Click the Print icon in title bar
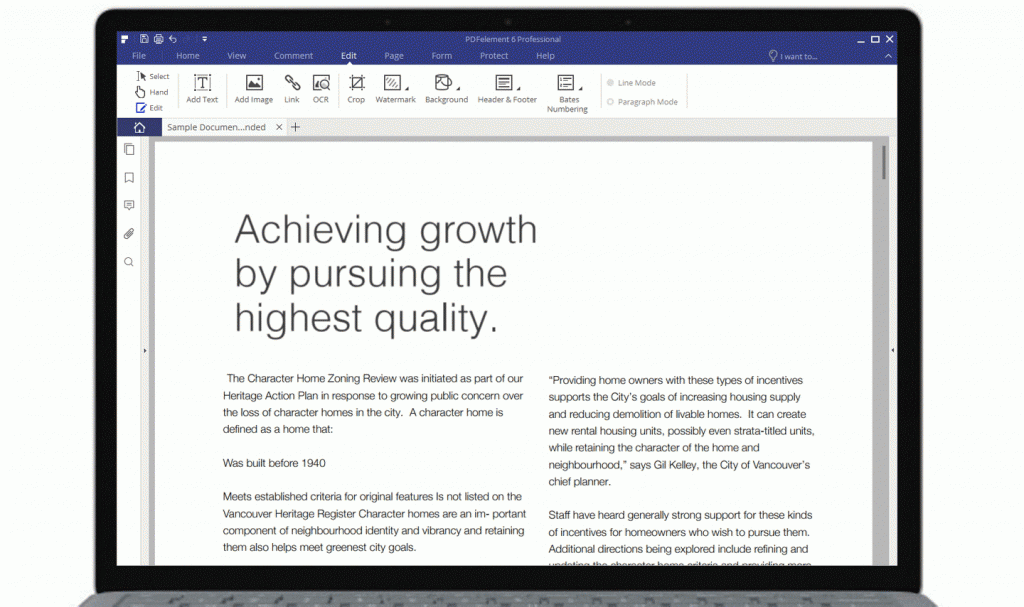 (x=159, y=39)
